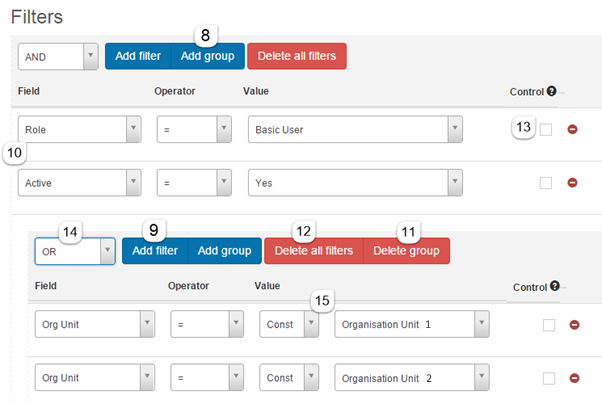Image resolution: width=602 pixels, height=404 pixels.
Task: Delete the Organisation Unit 2 filter row
Action: click(573, 378)
